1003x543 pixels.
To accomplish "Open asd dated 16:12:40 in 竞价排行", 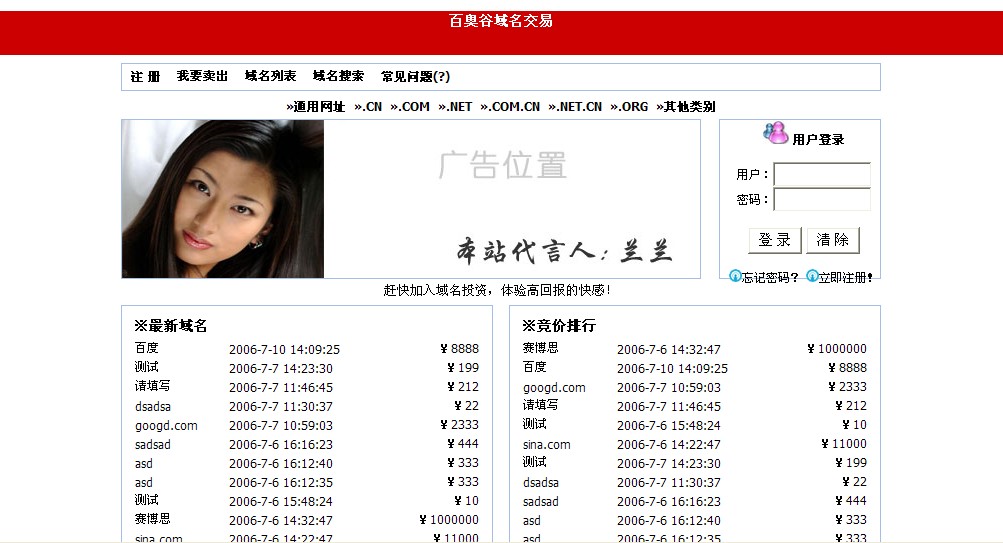I will click(532, 521).
